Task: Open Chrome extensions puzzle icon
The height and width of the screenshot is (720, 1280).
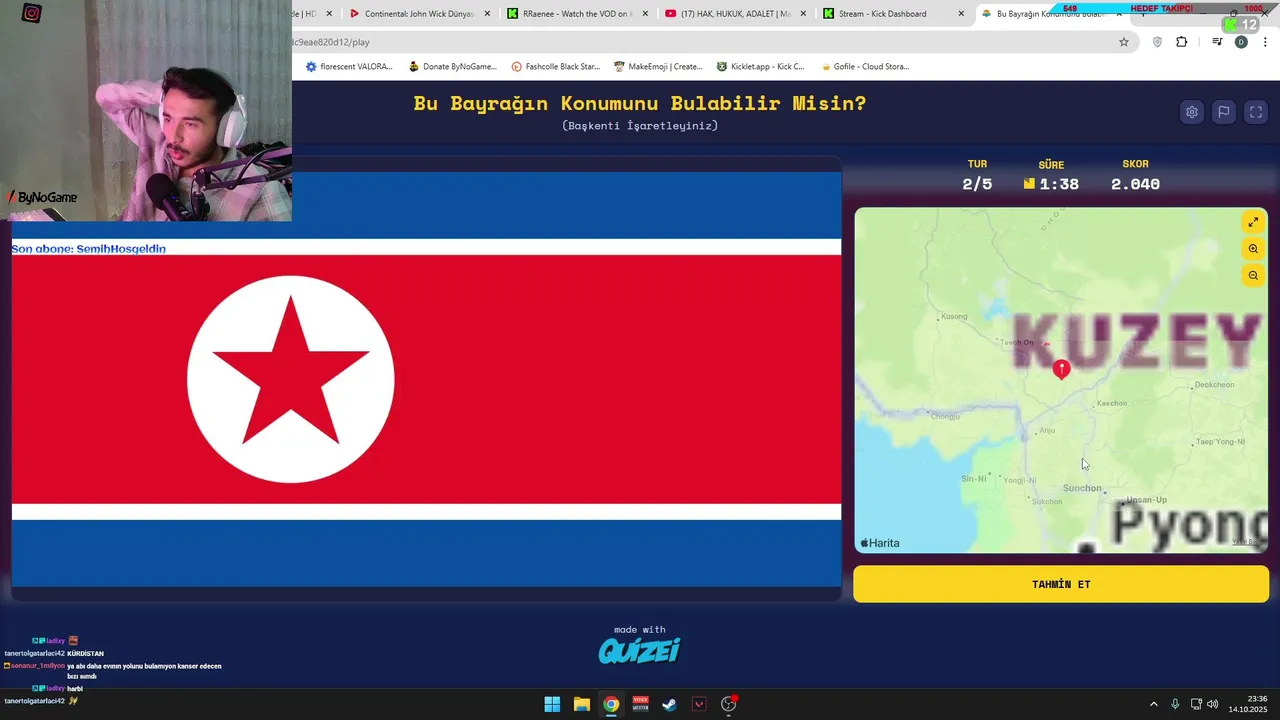Action: pos(1181,42)
